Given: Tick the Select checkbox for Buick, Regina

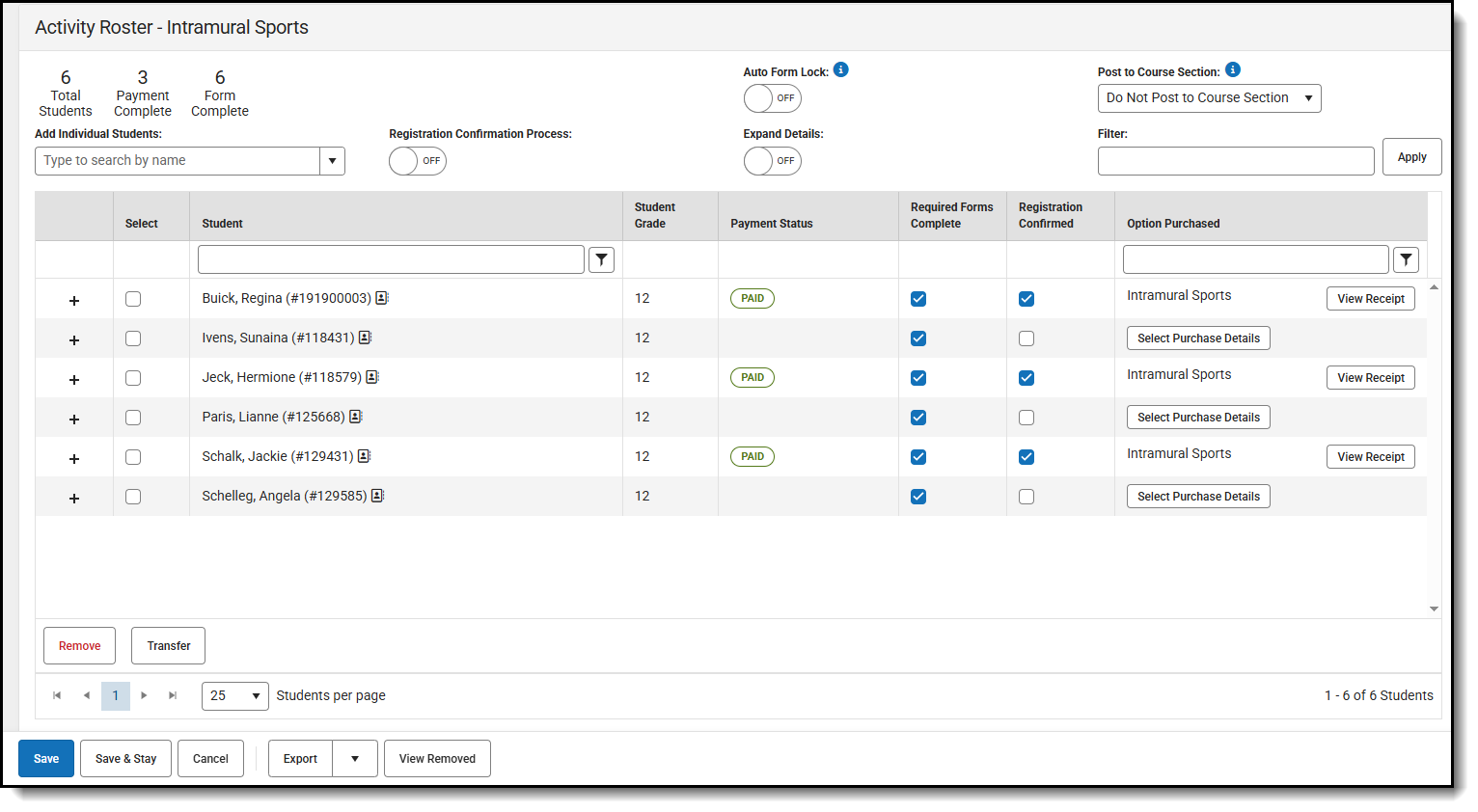Looking at the screenshot, I should click(133, 299).
